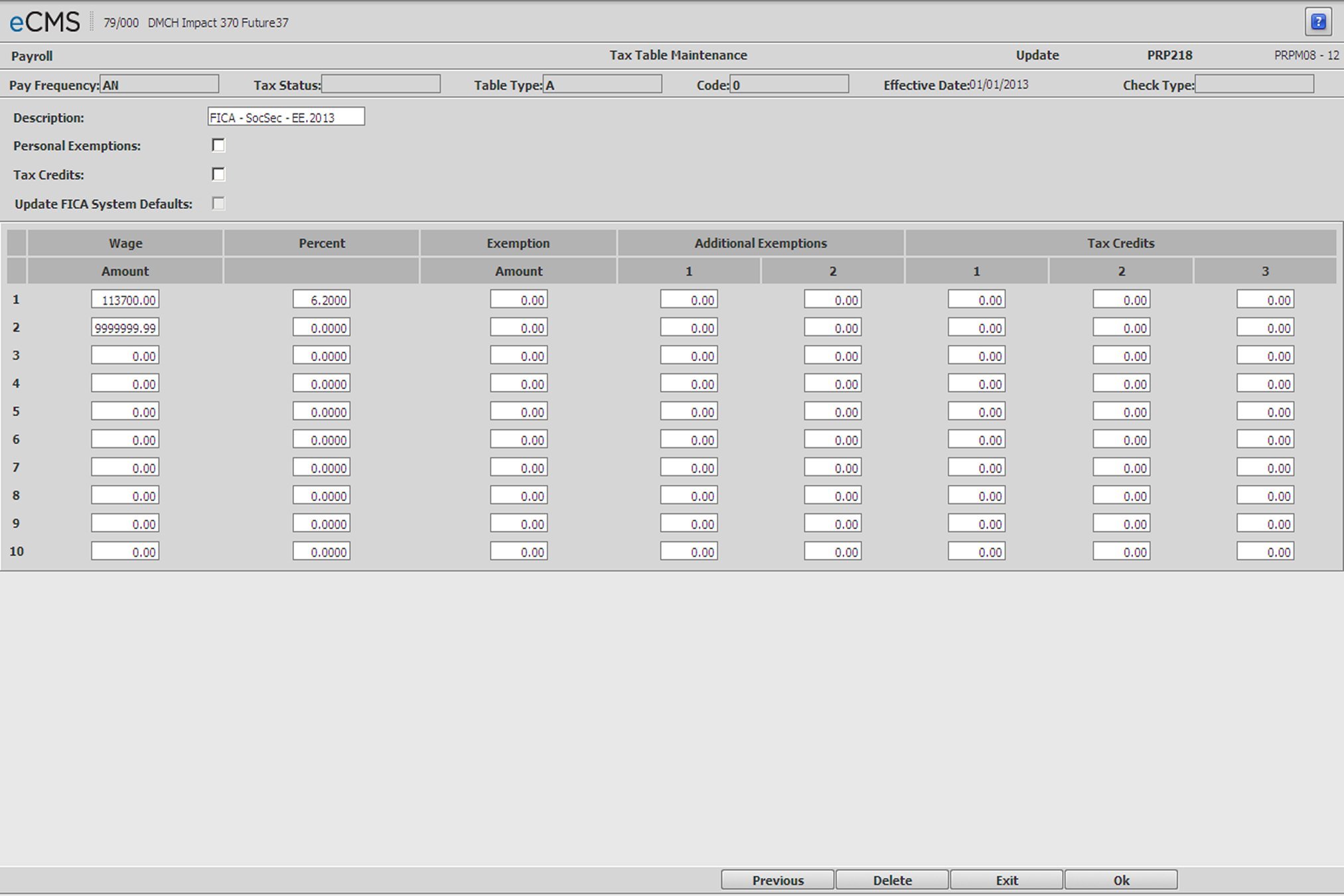Image resolution: width=1344 pixels, height=896 pixels.
Task: Click row 1 Exemption Amount field
Action: click(518, 299)
